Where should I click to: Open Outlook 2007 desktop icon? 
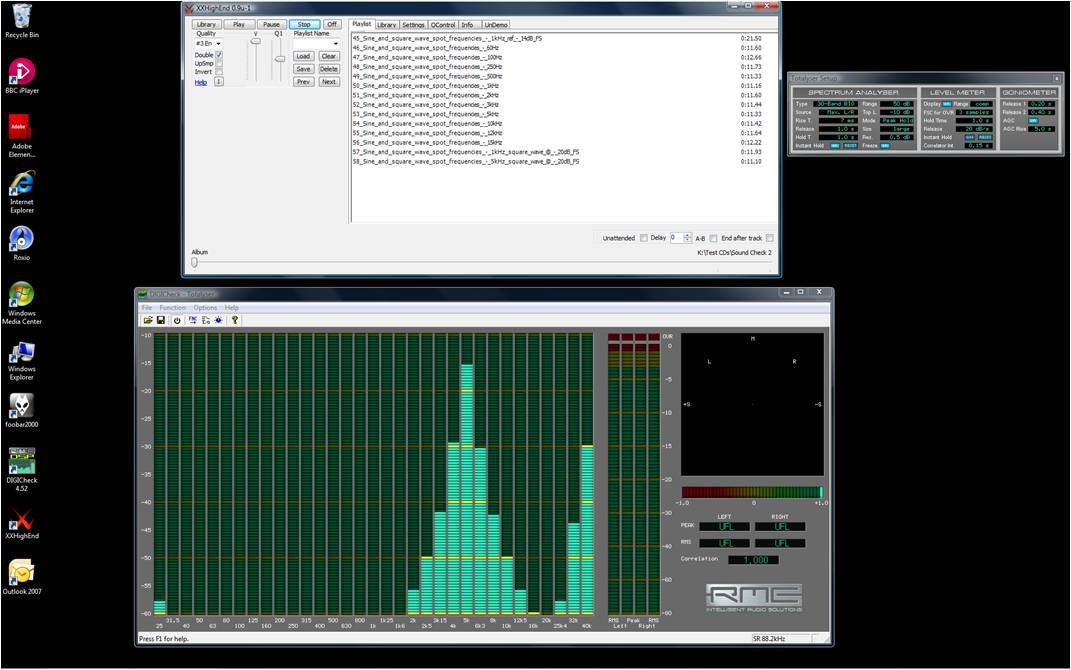pyautogui.click(x=22, y=578)
